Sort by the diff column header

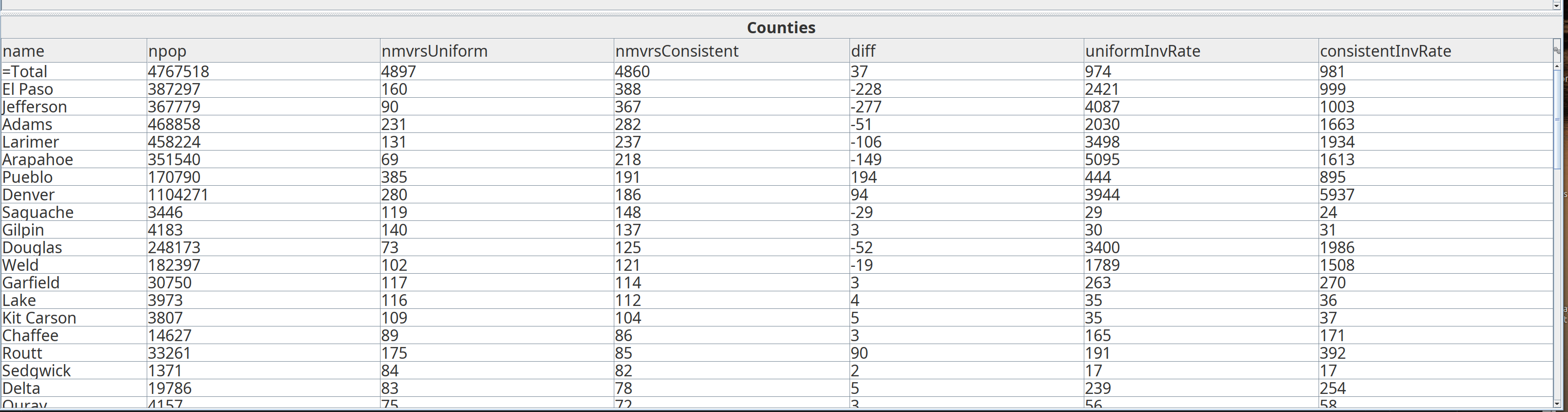click(966, 51)
